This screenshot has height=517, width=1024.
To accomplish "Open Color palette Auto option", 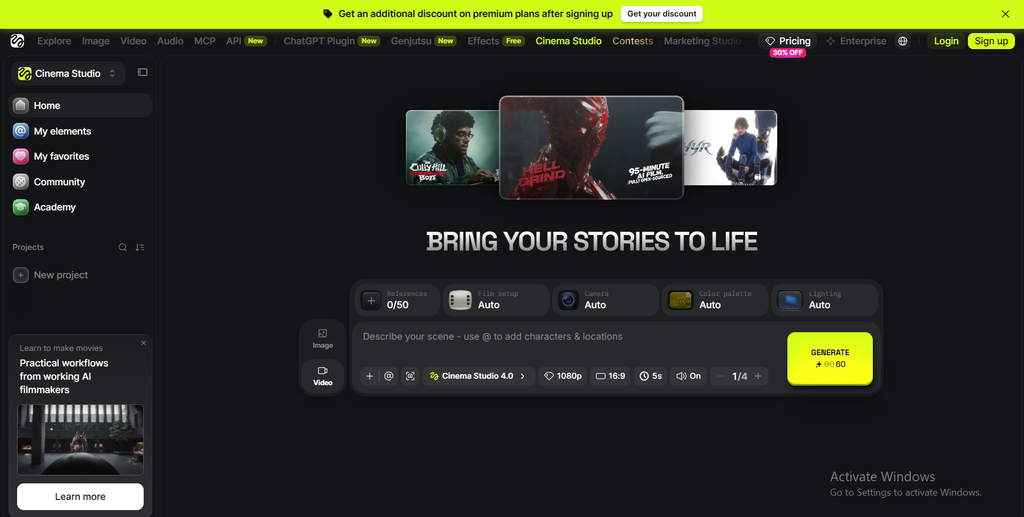I will pyautogui.click(x=715, y=300).
